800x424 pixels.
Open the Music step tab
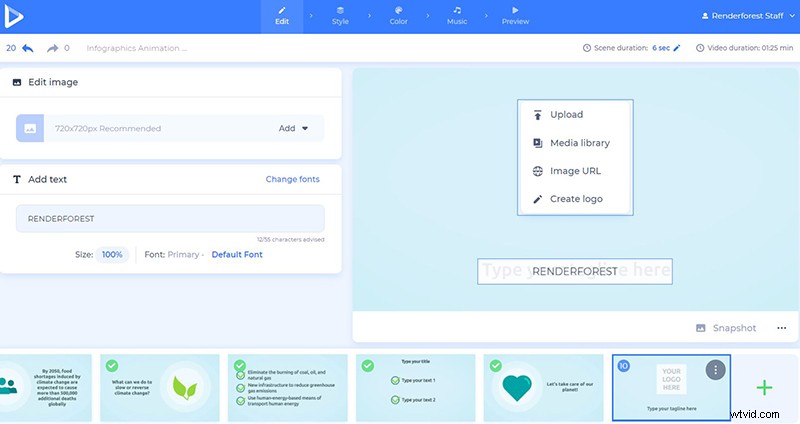457,16
